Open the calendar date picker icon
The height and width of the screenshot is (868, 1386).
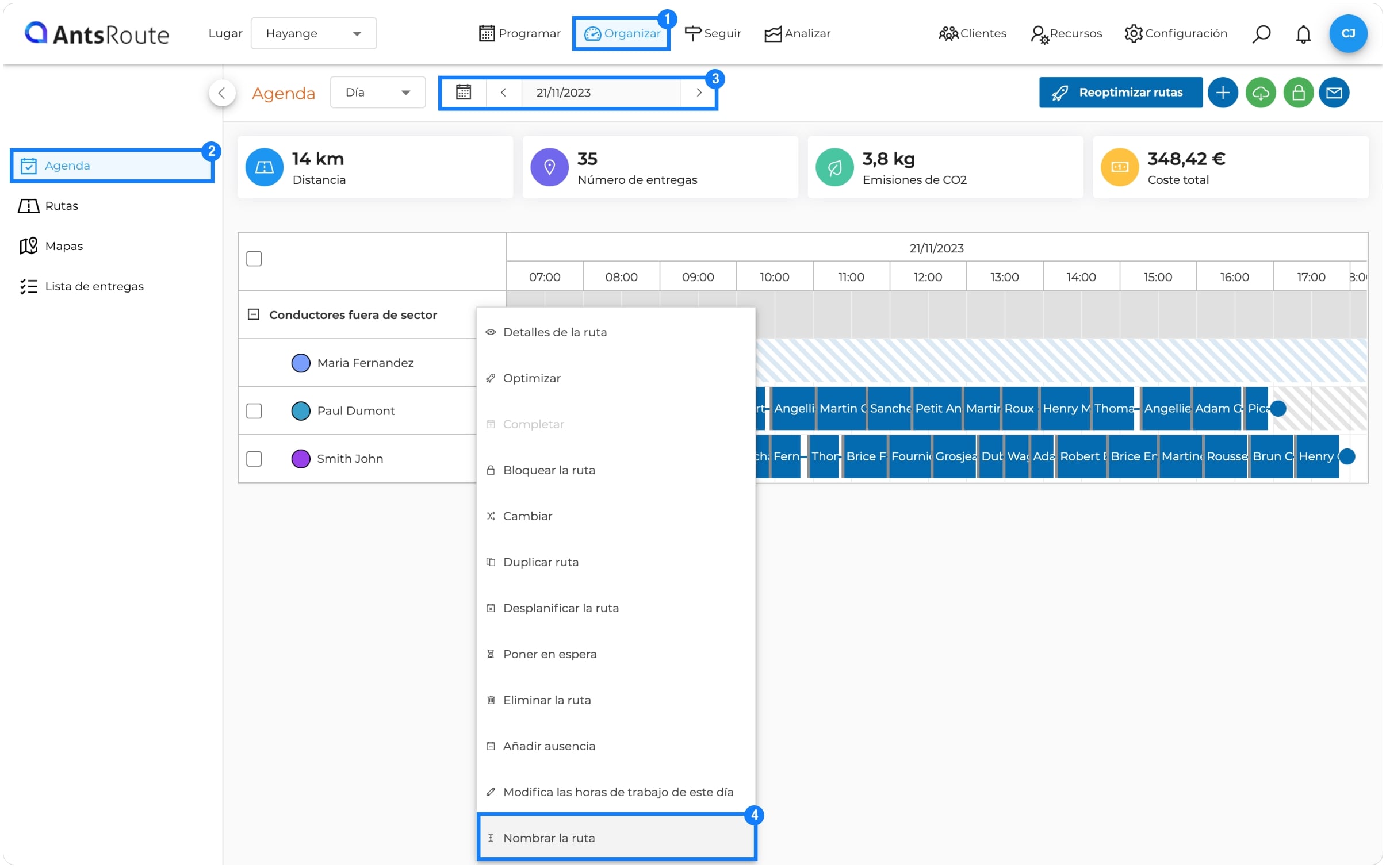[463, 93]
